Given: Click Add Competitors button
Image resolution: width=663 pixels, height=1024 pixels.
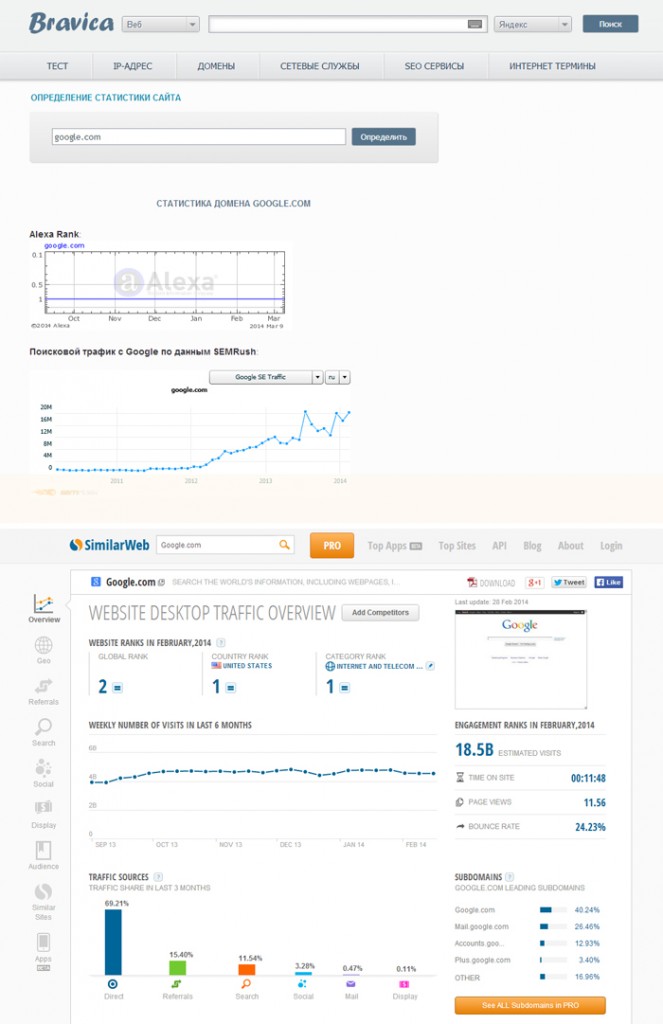Looking at the screenshot, I should [x=380, y=613].
